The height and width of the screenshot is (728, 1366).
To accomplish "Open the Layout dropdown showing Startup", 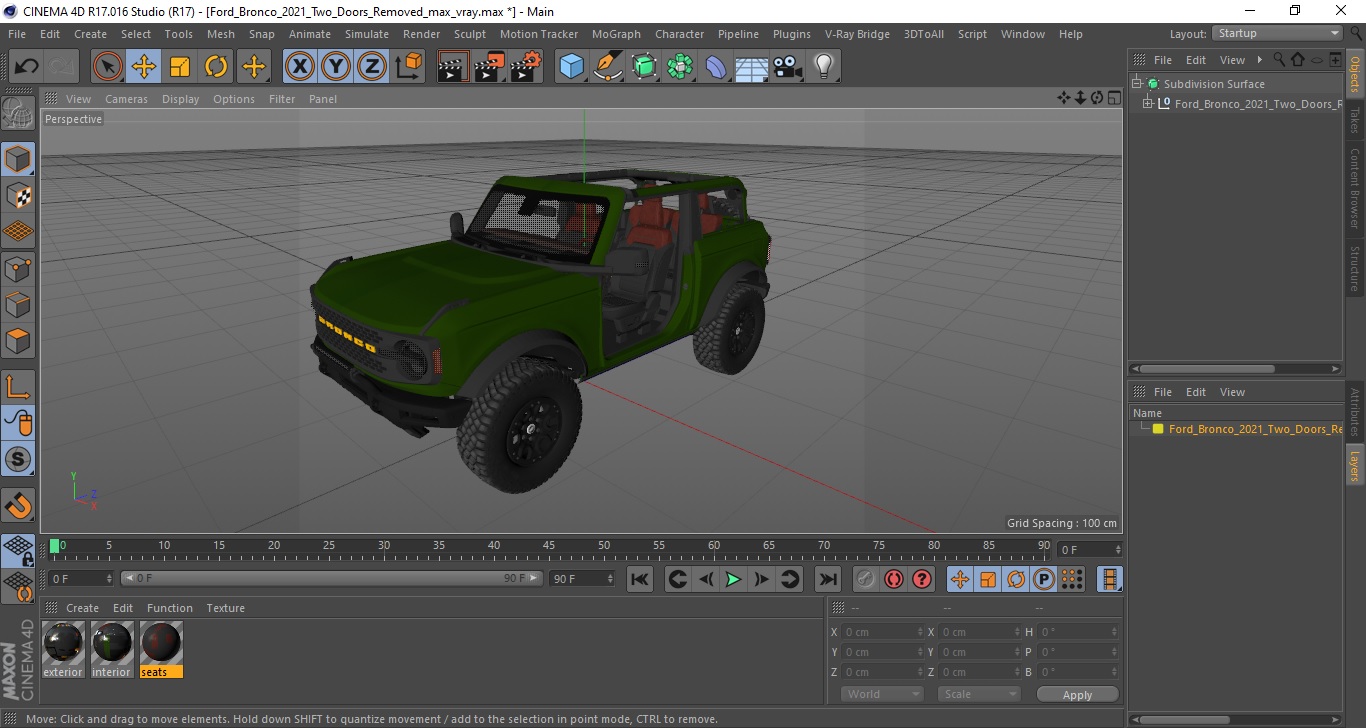I will click(1277, 33).
